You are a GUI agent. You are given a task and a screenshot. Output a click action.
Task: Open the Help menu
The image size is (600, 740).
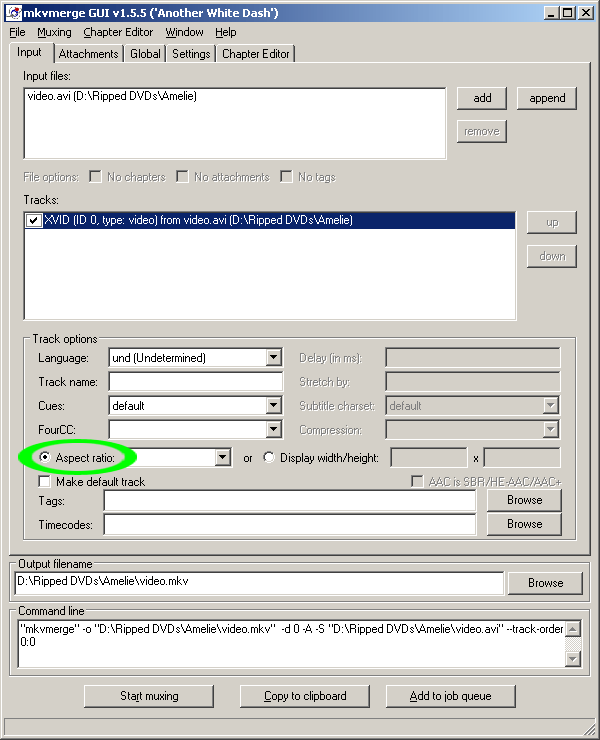[226, 32]
